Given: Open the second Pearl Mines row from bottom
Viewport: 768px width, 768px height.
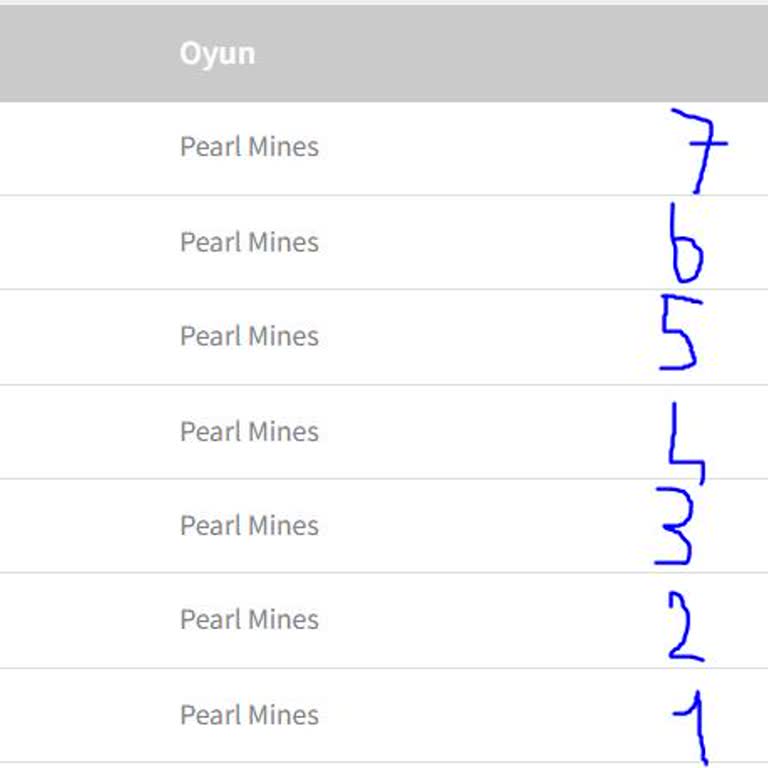Looking at the screenshot, I should click(249, 620).
